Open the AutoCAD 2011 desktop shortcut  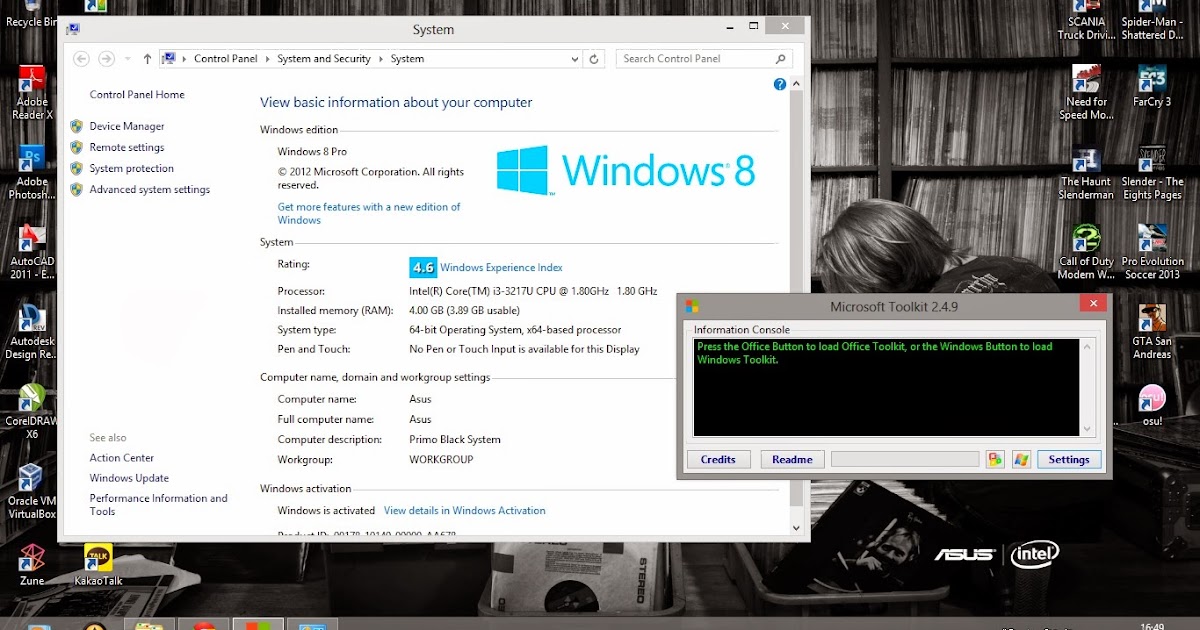click(x=32, y=252)
